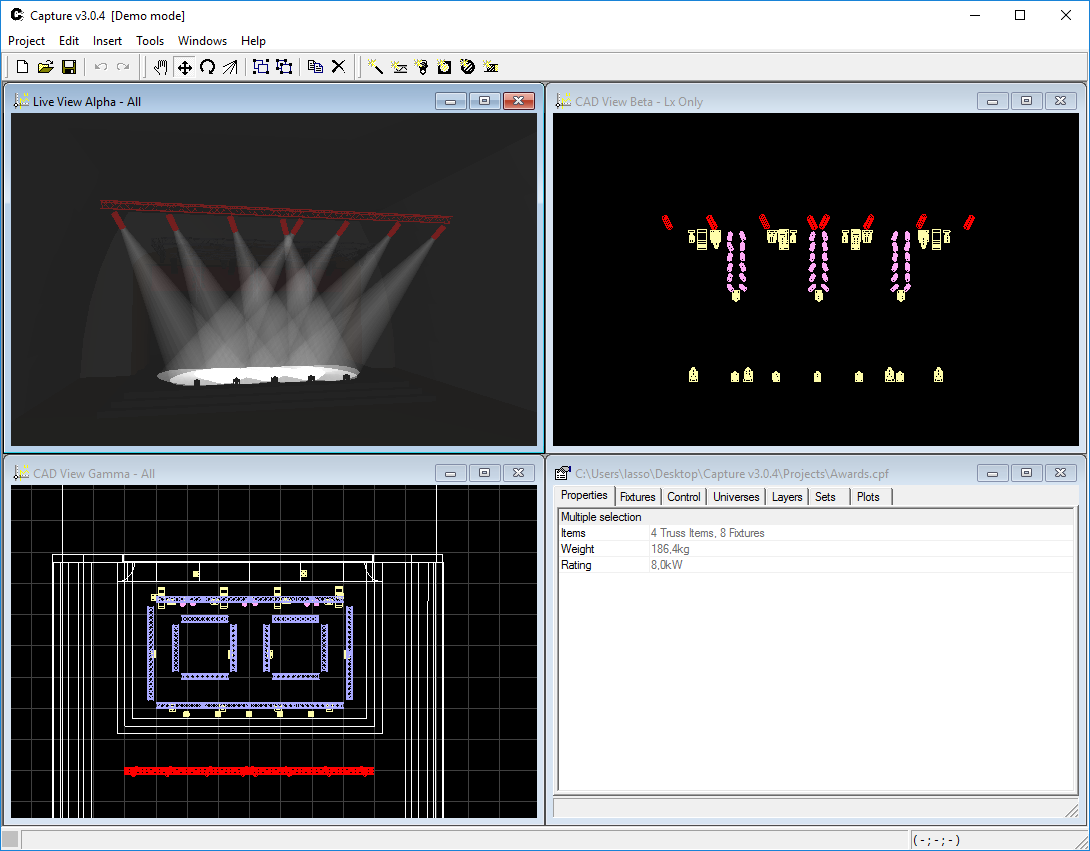Switch to the Universes tab
The height and width of the screenshot is (851, 1090).
[736, 497]
